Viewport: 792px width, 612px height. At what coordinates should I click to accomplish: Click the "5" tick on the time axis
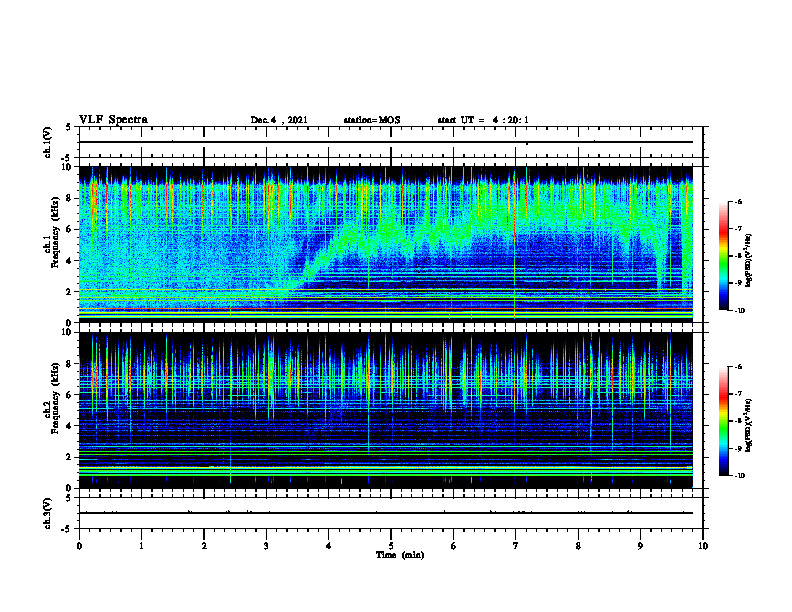(391, 546)
